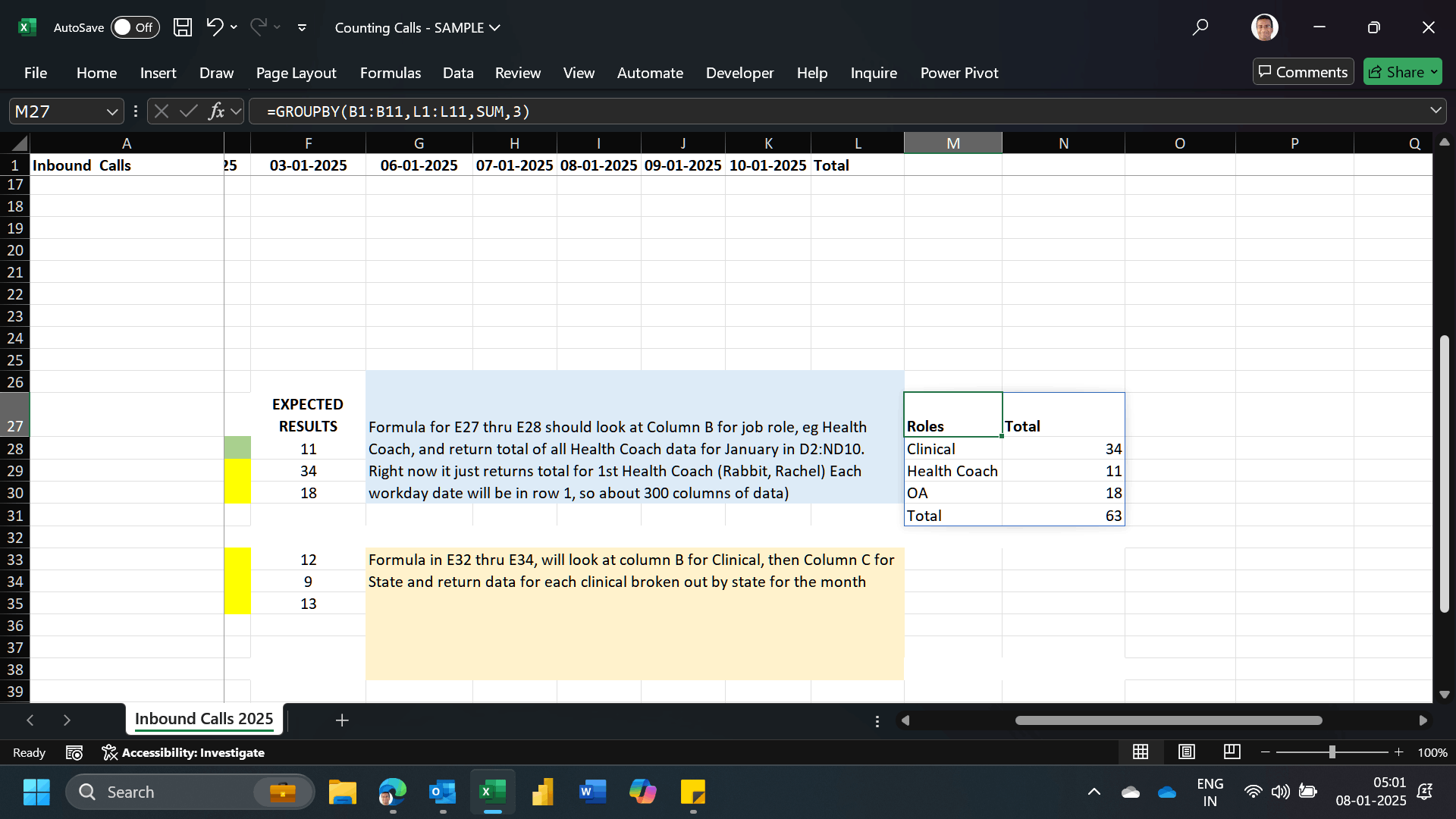Click the vertical scrollbar up arrow

(1444, 142)
